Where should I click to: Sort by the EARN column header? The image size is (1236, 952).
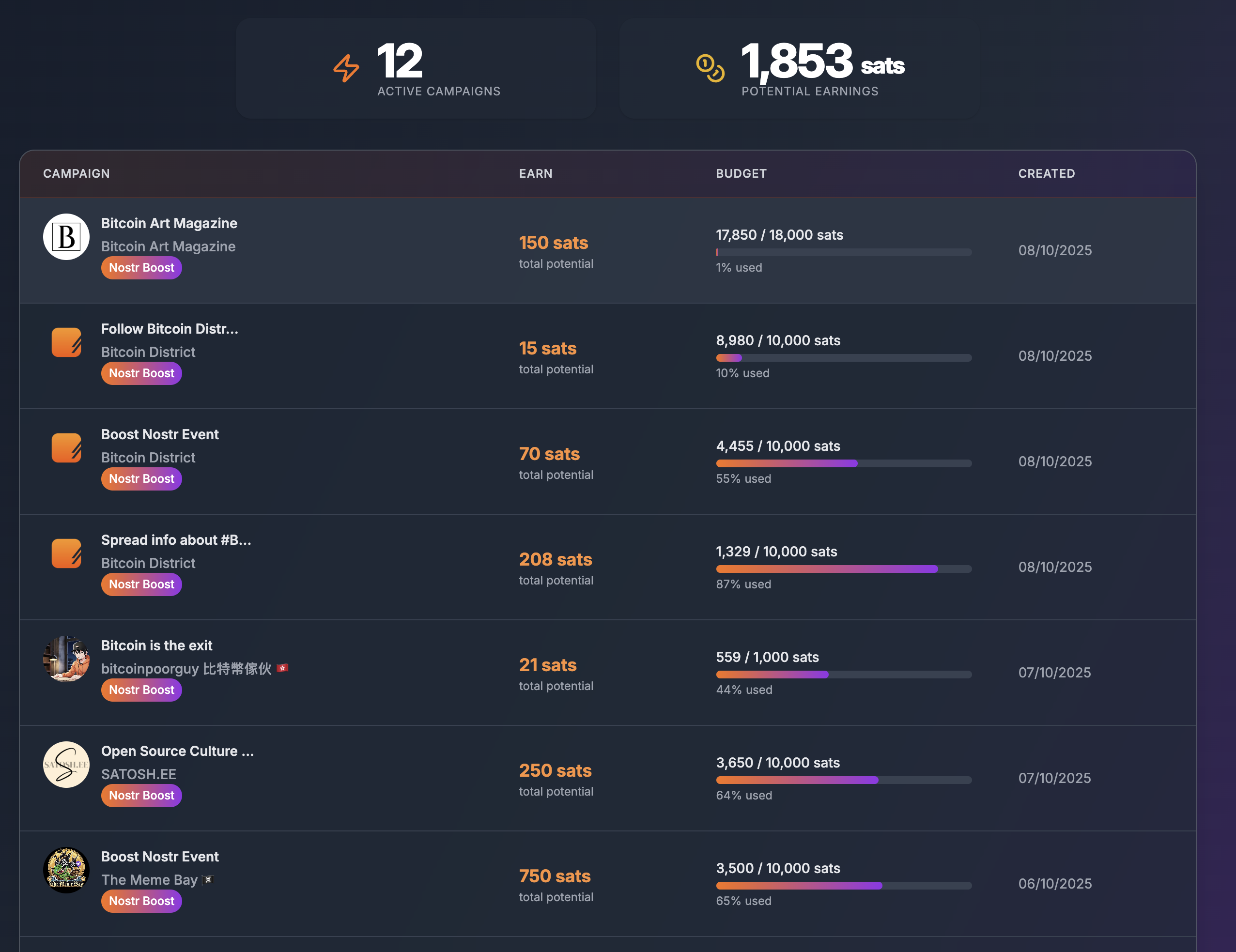coord(535,174)
